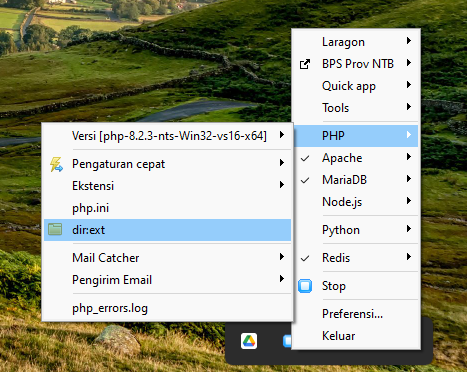Viewport: 467px width, 372px height.
Task: Select the Node.js menu label
Action: [342, 202]
